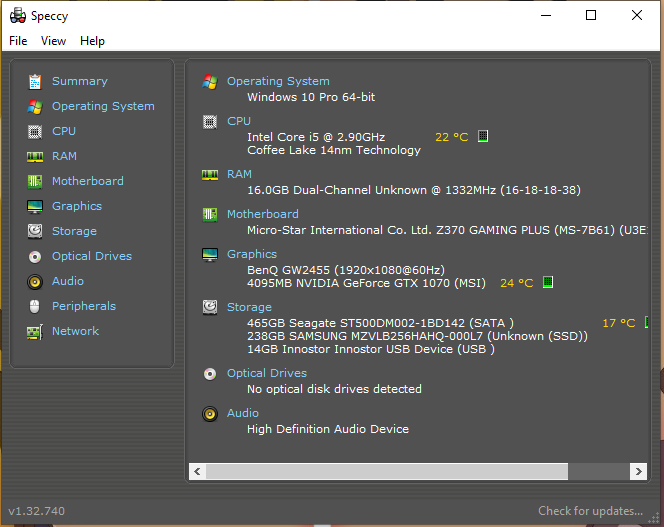Select Network in the sidebar
The width and height of the screenshot is (664, 527).
(x=75, y=331)
